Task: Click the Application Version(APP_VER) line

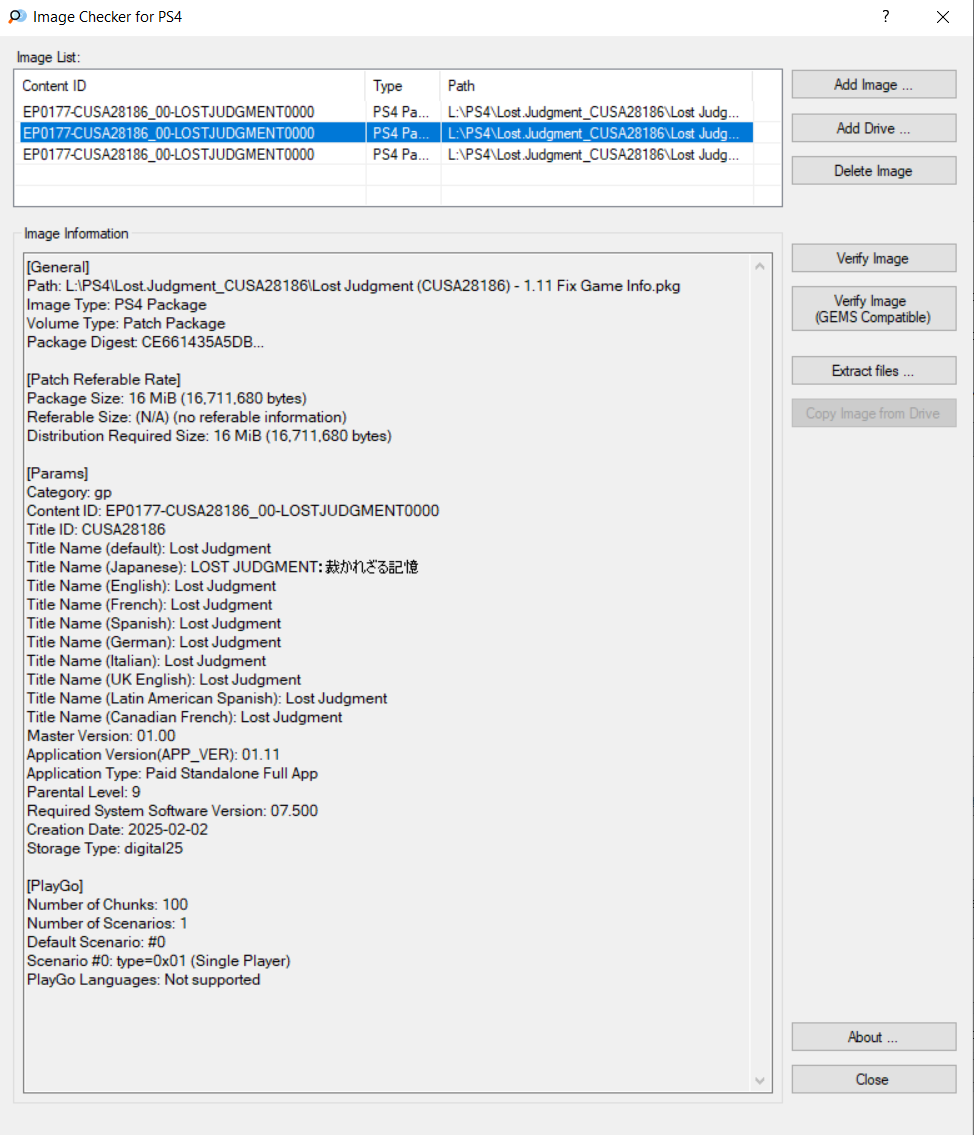Action: pyautogui.click(x=153, y=755)
